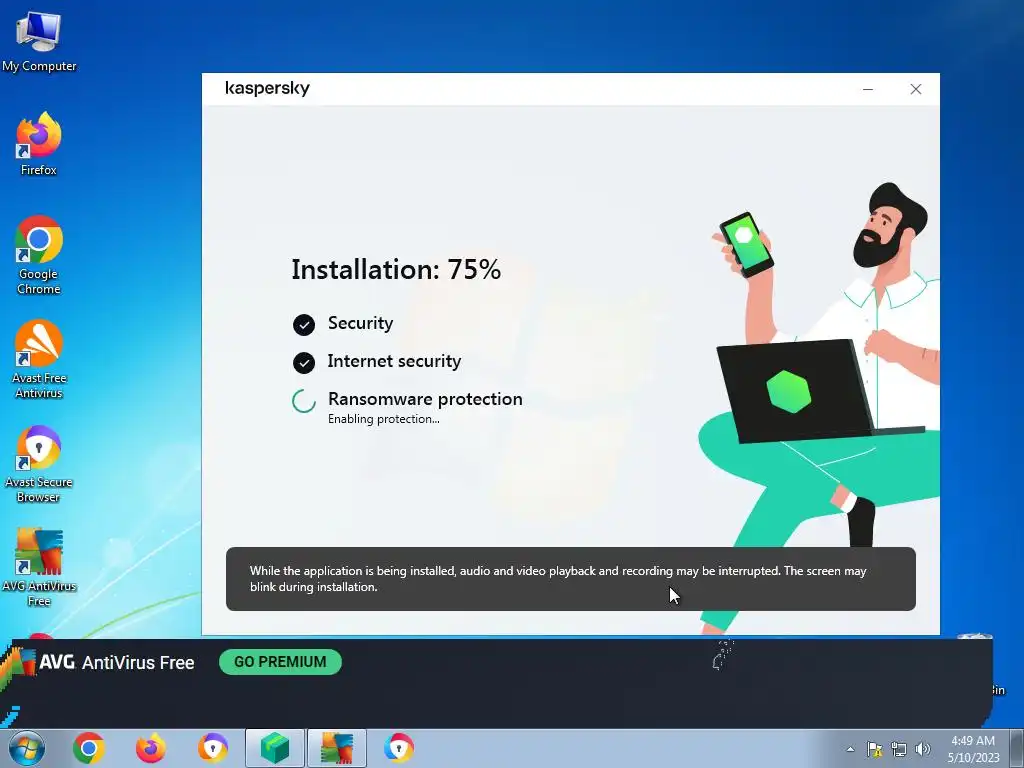Open Avast Secure Browser desktop shortcut

[39, 464]
